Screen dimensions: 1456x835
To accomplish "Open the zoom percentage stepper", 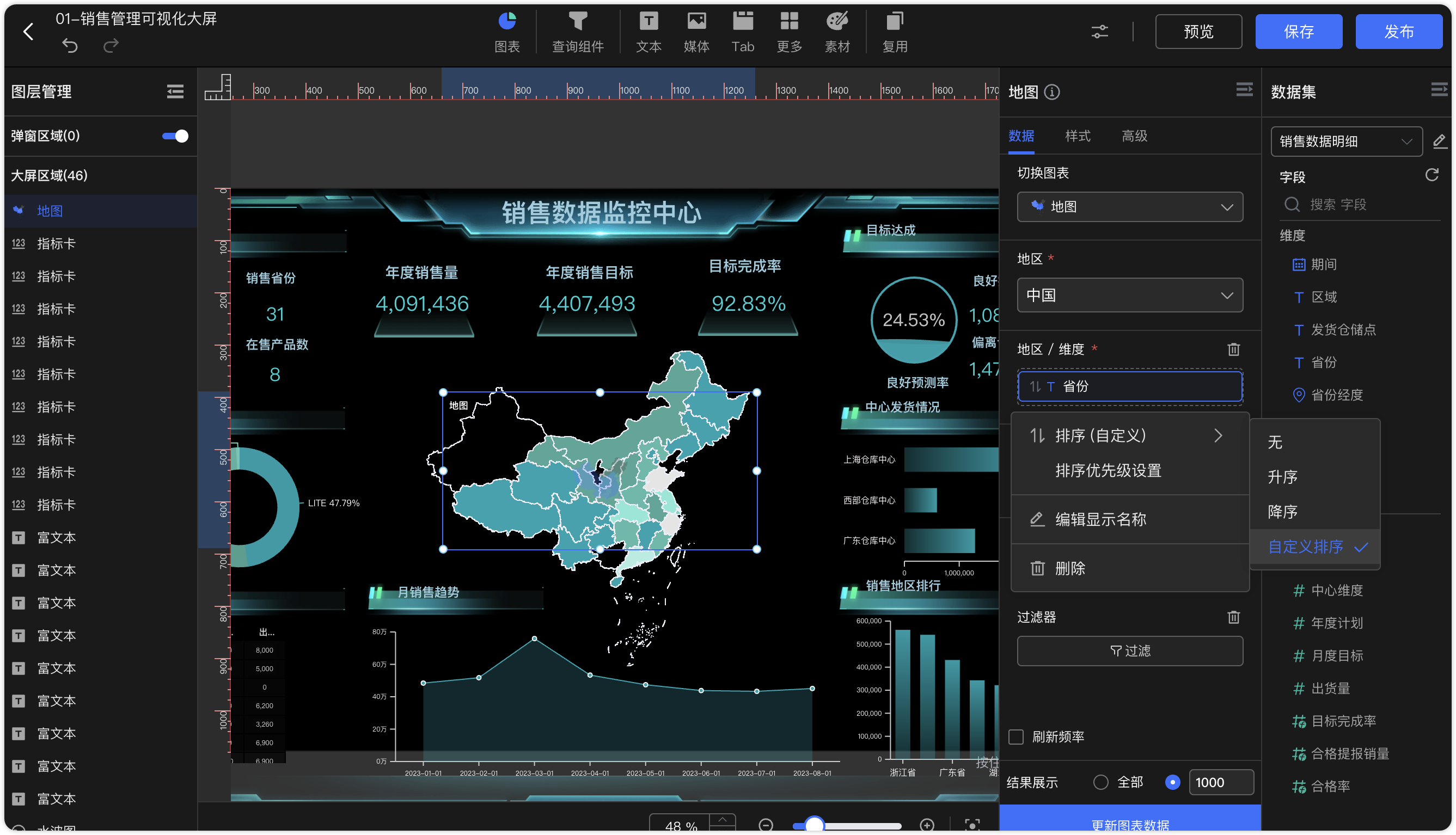I will click(722, 822).
